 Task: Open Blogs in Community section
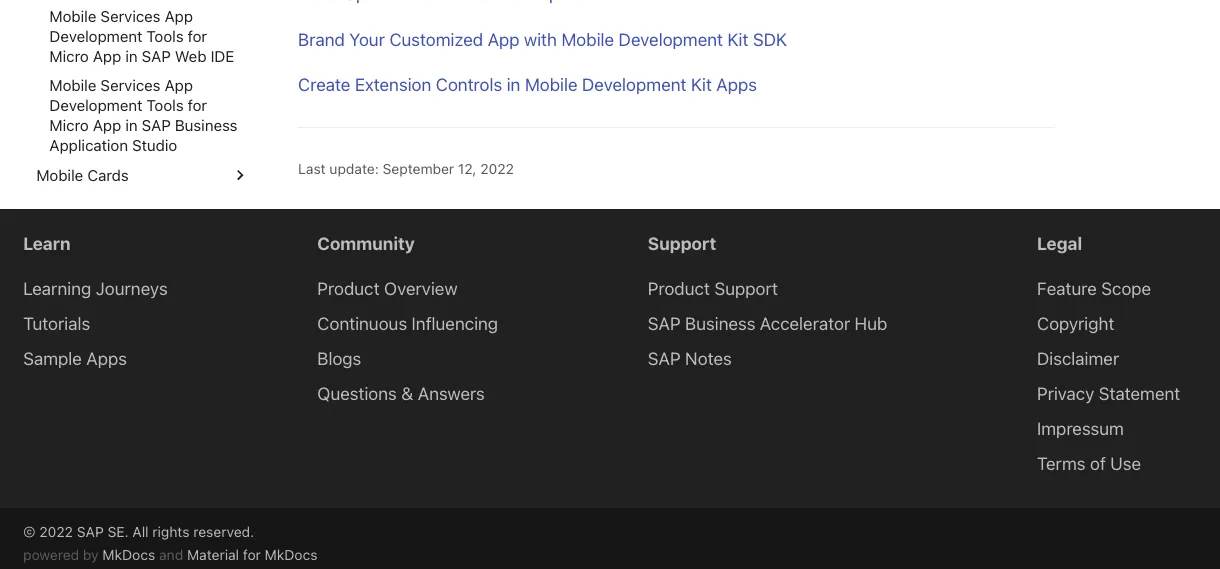coord(339,359)
